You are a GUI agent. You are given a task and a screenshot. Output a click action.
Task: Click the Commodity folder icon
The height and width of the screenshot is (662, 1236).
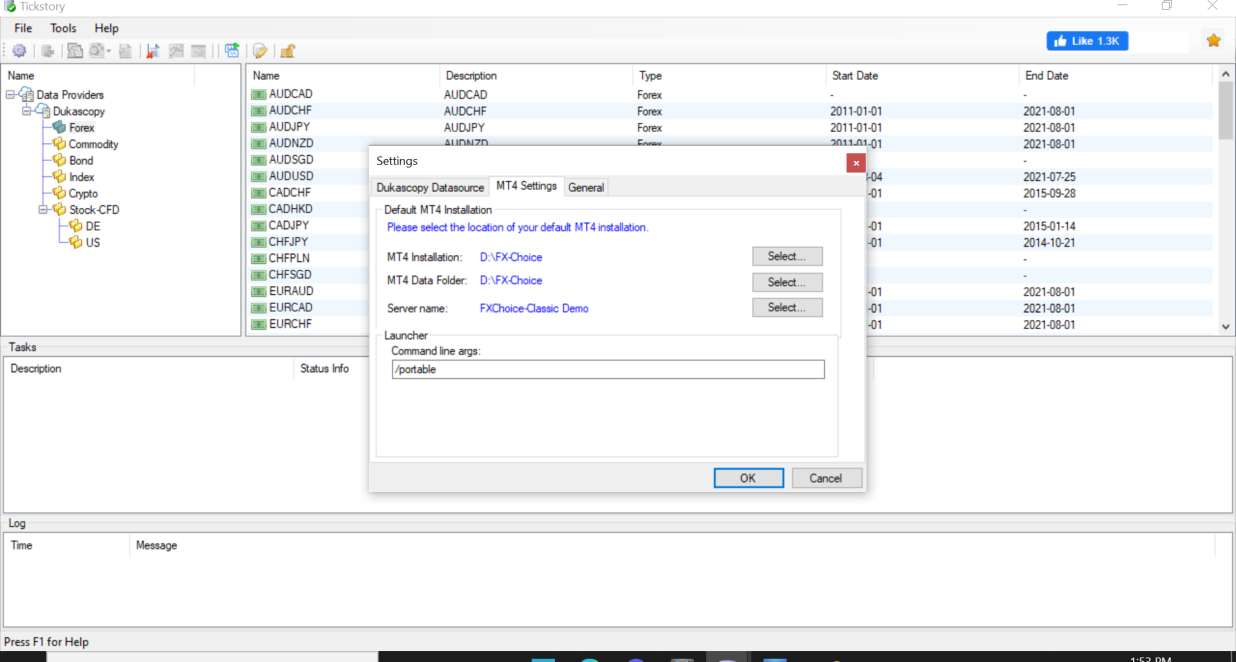[x=59, y=144]
